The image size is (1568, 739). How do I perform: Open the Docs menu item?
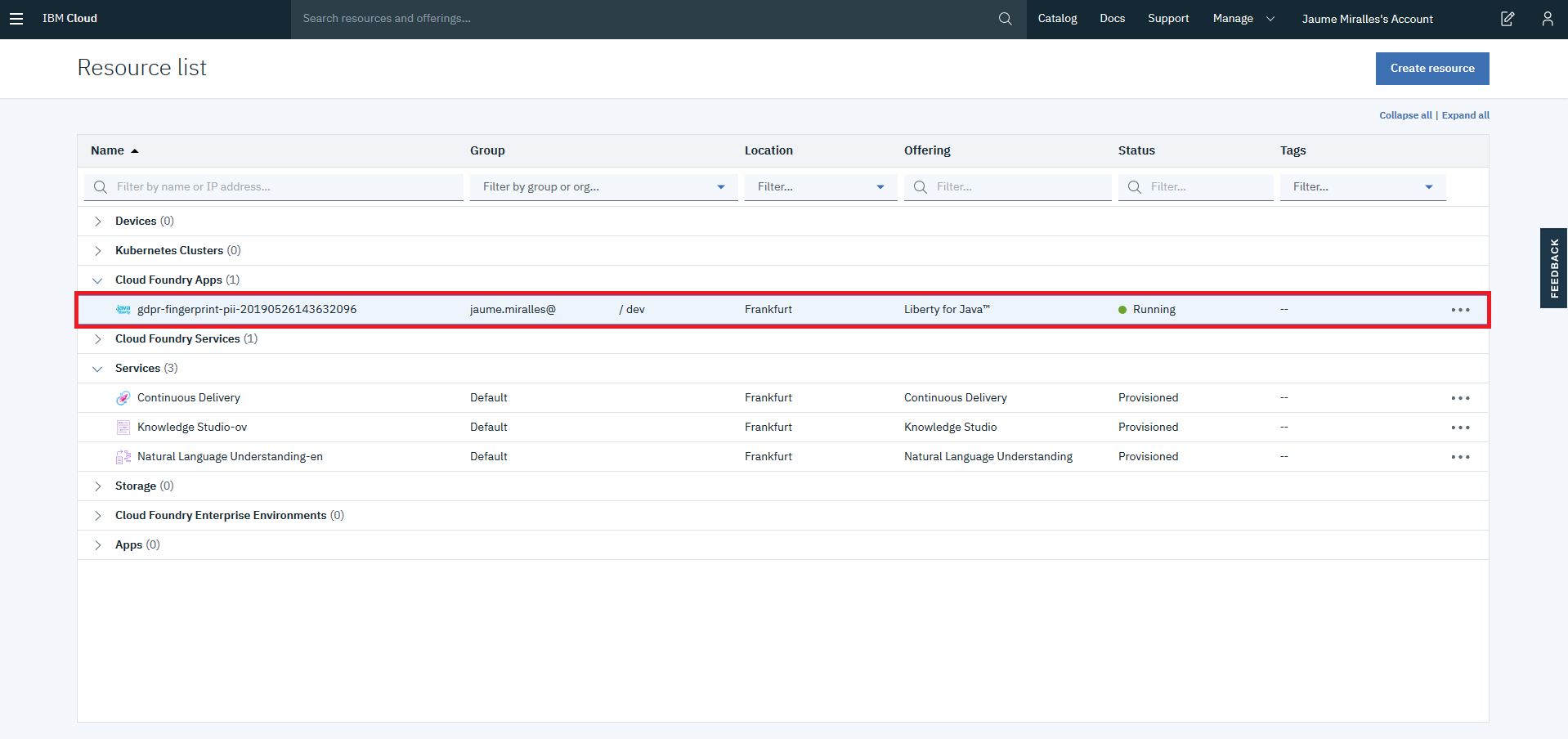[x=1112, y=19]
